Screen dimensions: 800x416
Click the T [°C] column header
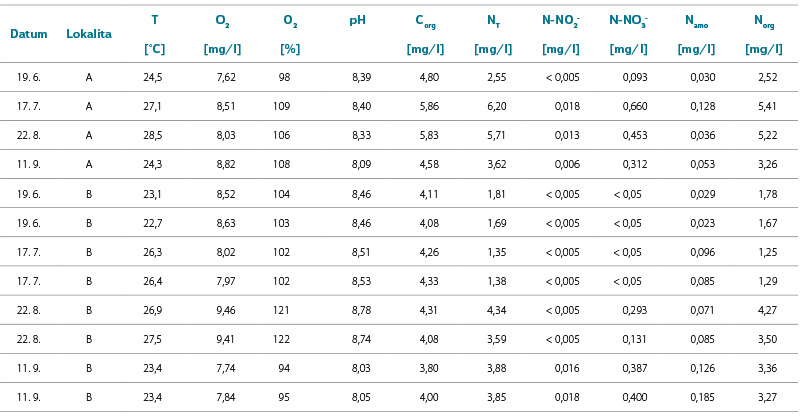click(155, 34)
